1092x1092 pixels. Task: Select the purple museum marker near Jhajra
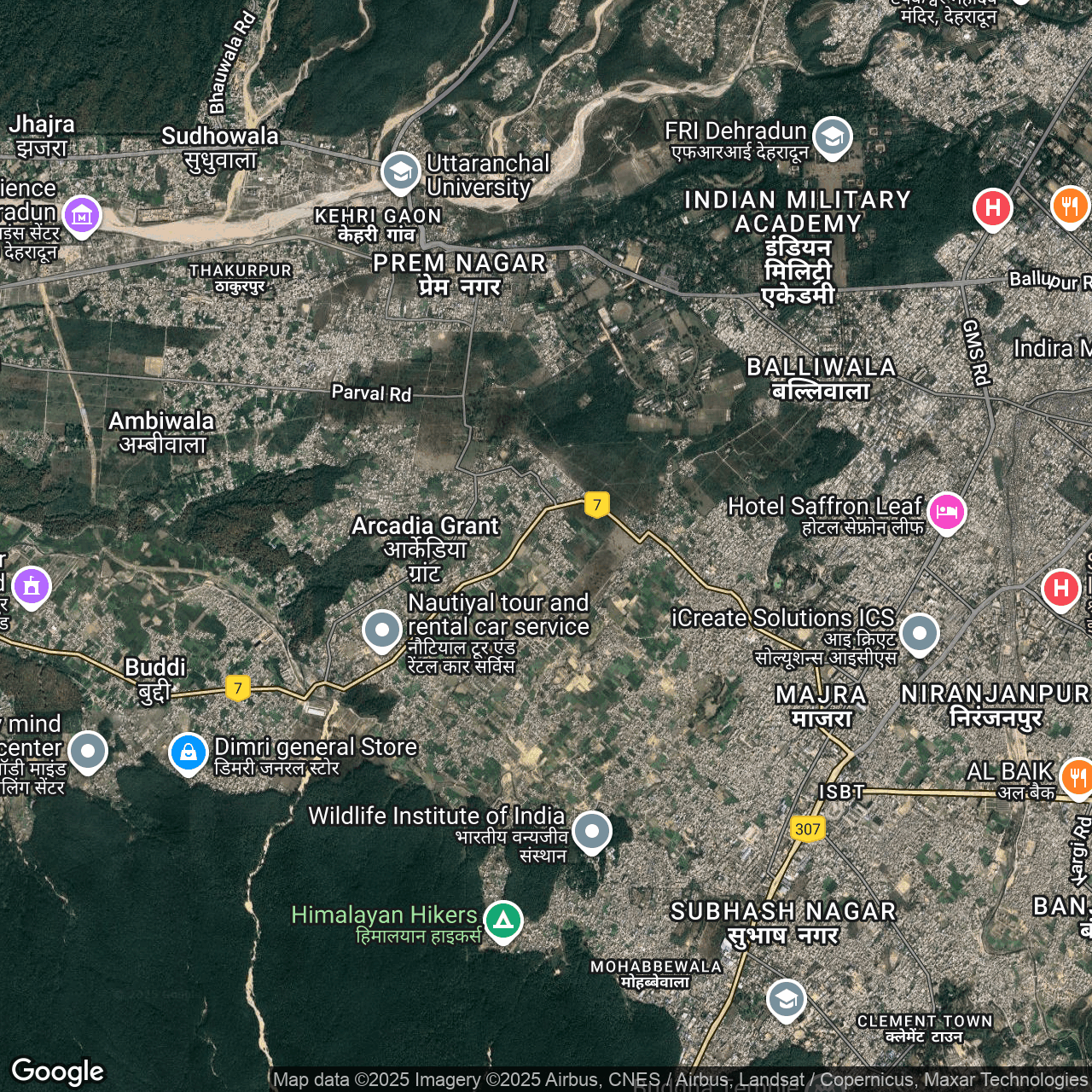(82, 215)
